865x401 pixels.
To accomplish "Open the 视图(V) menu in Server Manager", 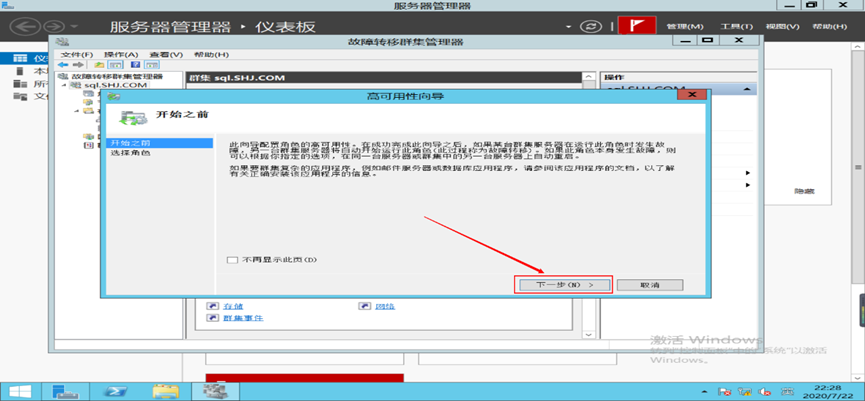I will point(782,26).
